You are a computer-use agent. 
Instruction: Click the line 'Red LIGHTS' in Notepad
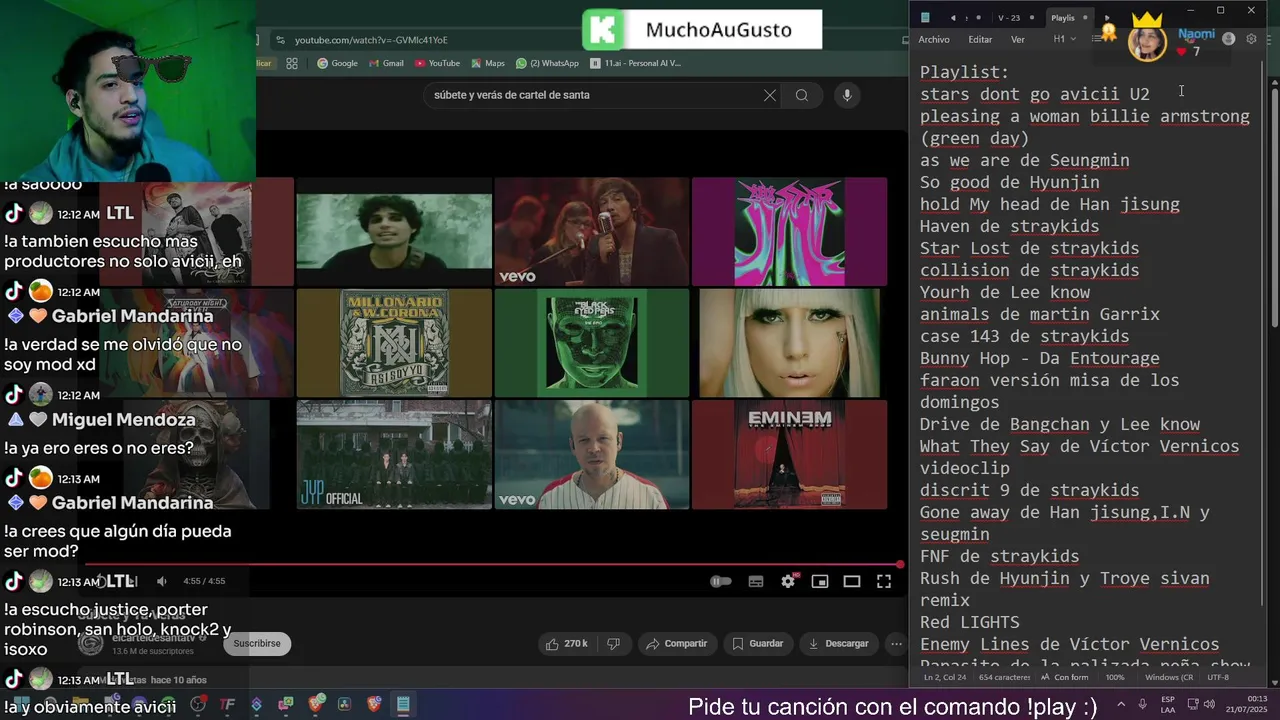(970, 622)
